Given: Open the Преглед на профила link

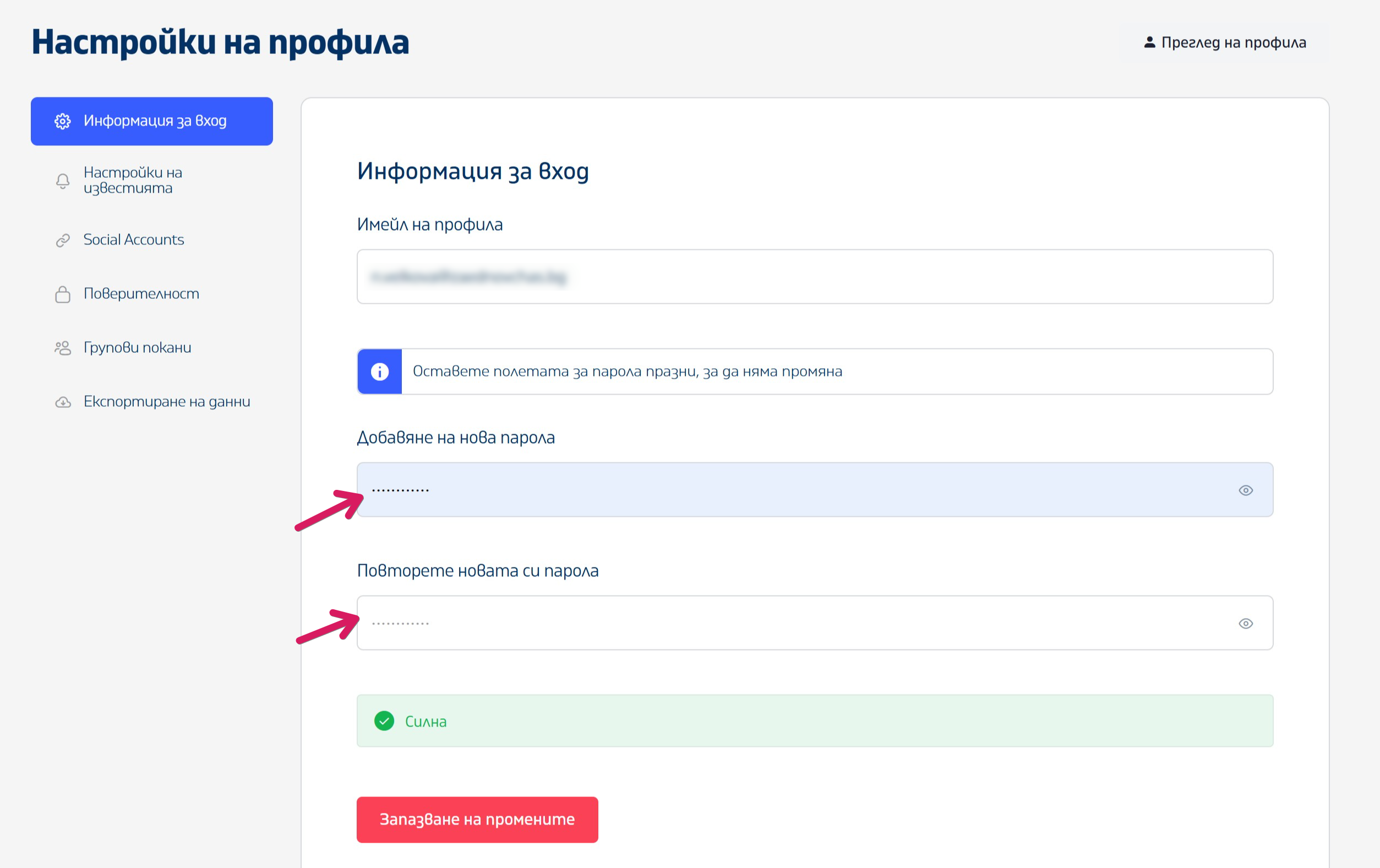Looking at the screenshot, I should (1233, 42).
